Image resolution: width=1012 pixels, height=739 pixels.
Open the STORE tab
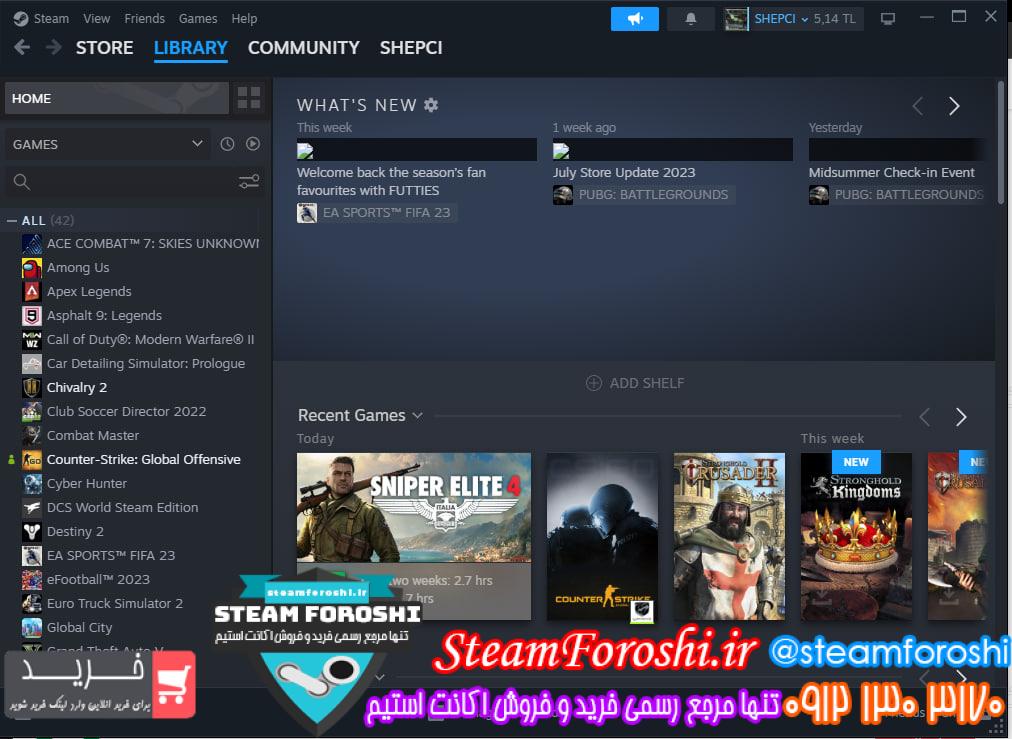coord(105,48)
